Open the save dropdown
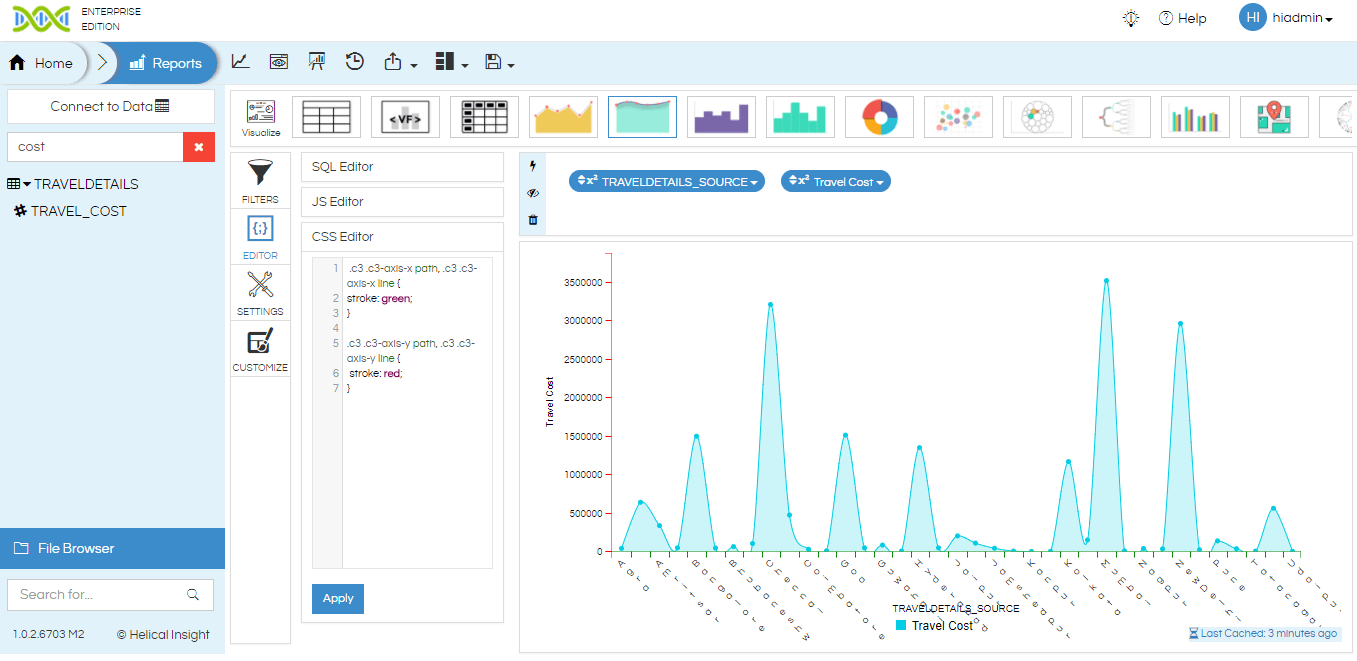Image resolution: width=1357 pixels, height=661 pixels. (x=499, y=62)
